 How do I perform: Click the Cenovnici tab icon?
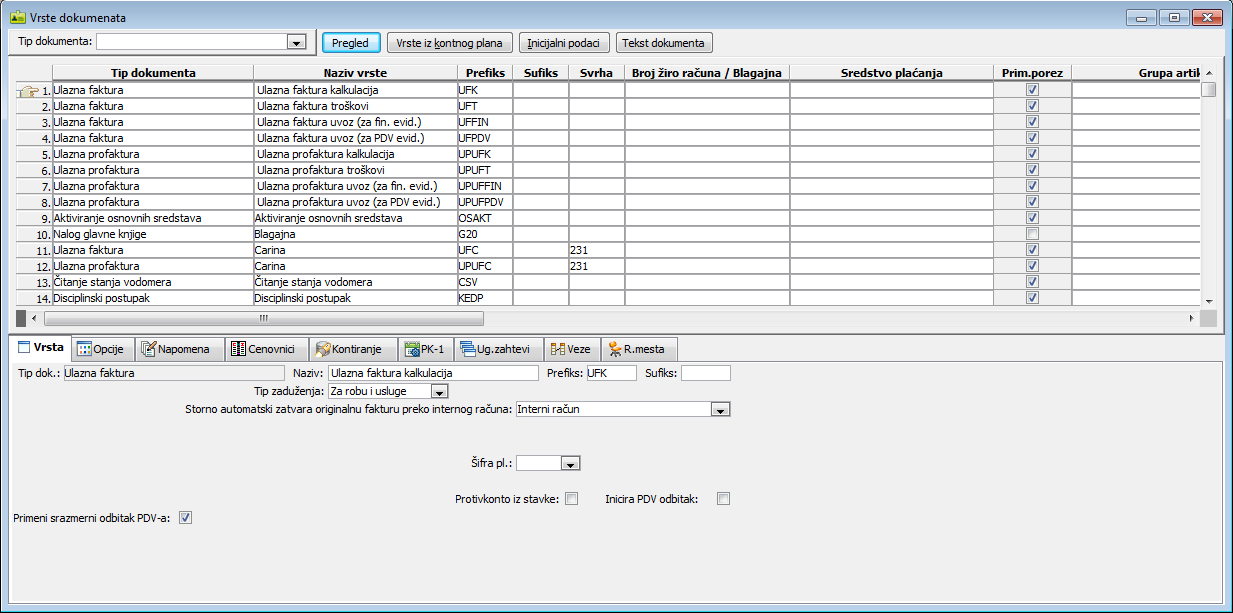(x=238, y=349)
